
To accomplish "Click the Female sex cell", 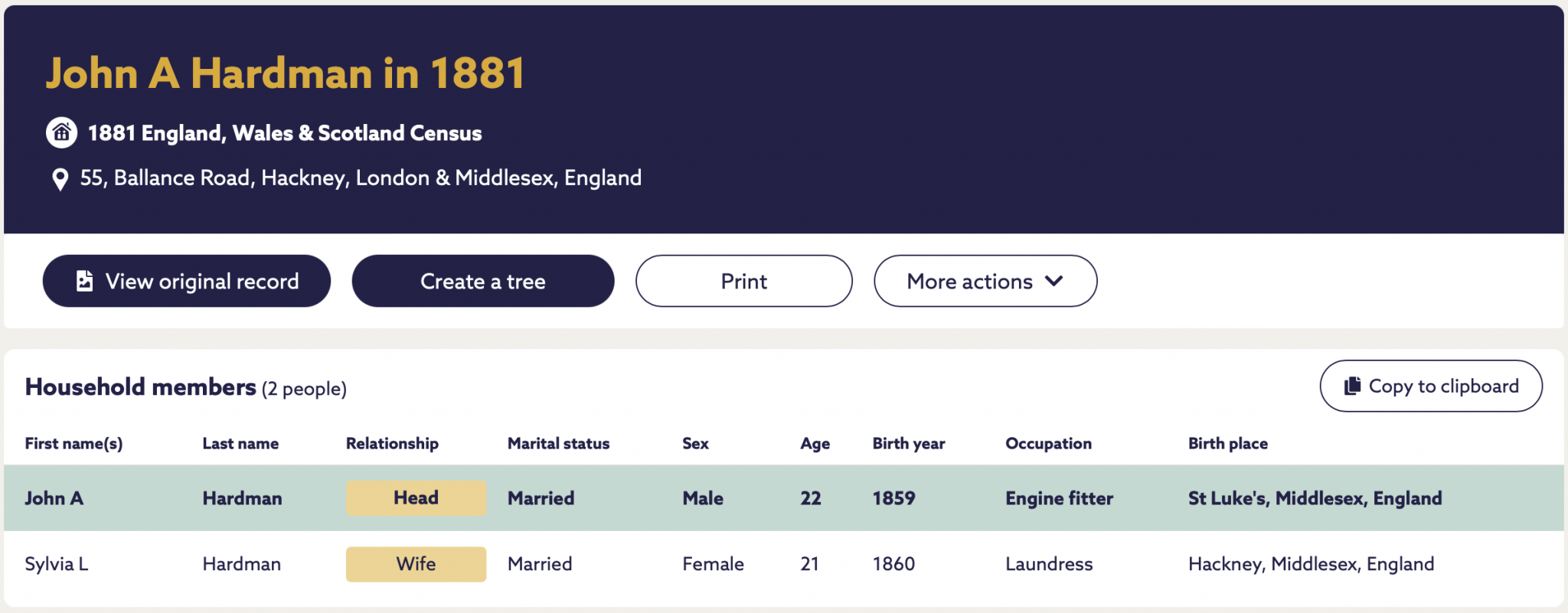I will click(x=713, y=564).
